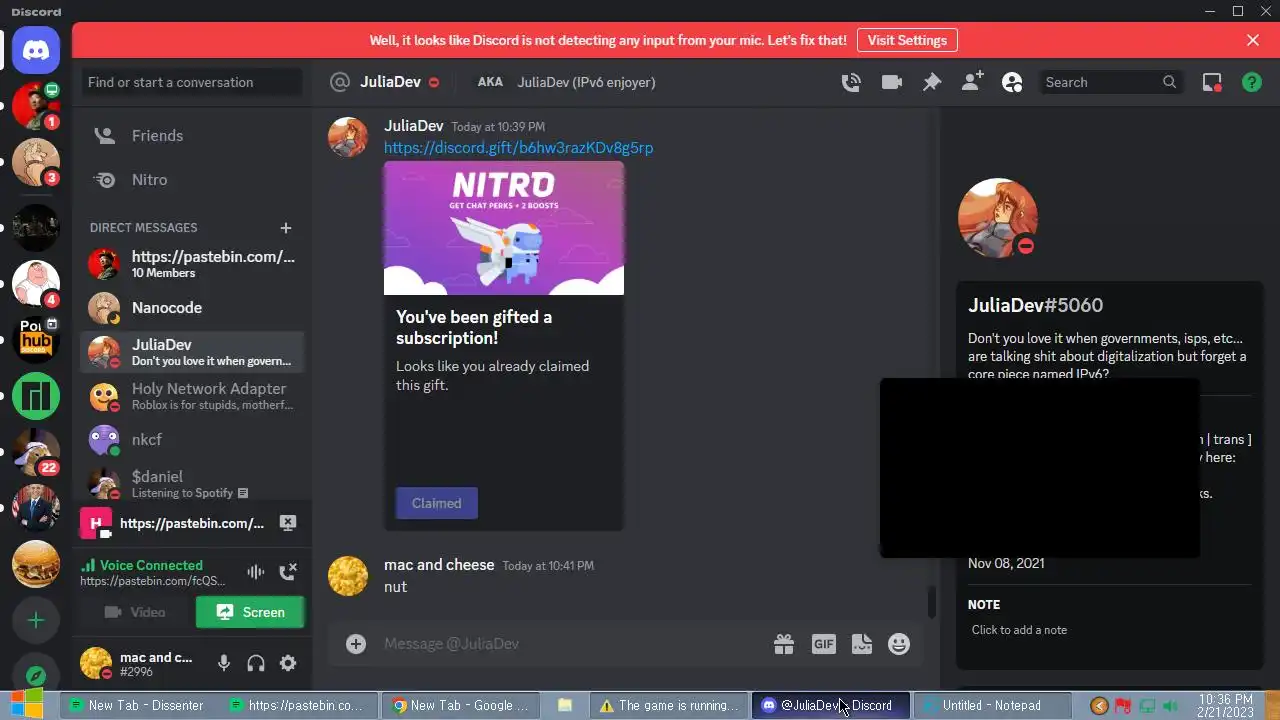Open the inbox icon

pos(1212,82)
